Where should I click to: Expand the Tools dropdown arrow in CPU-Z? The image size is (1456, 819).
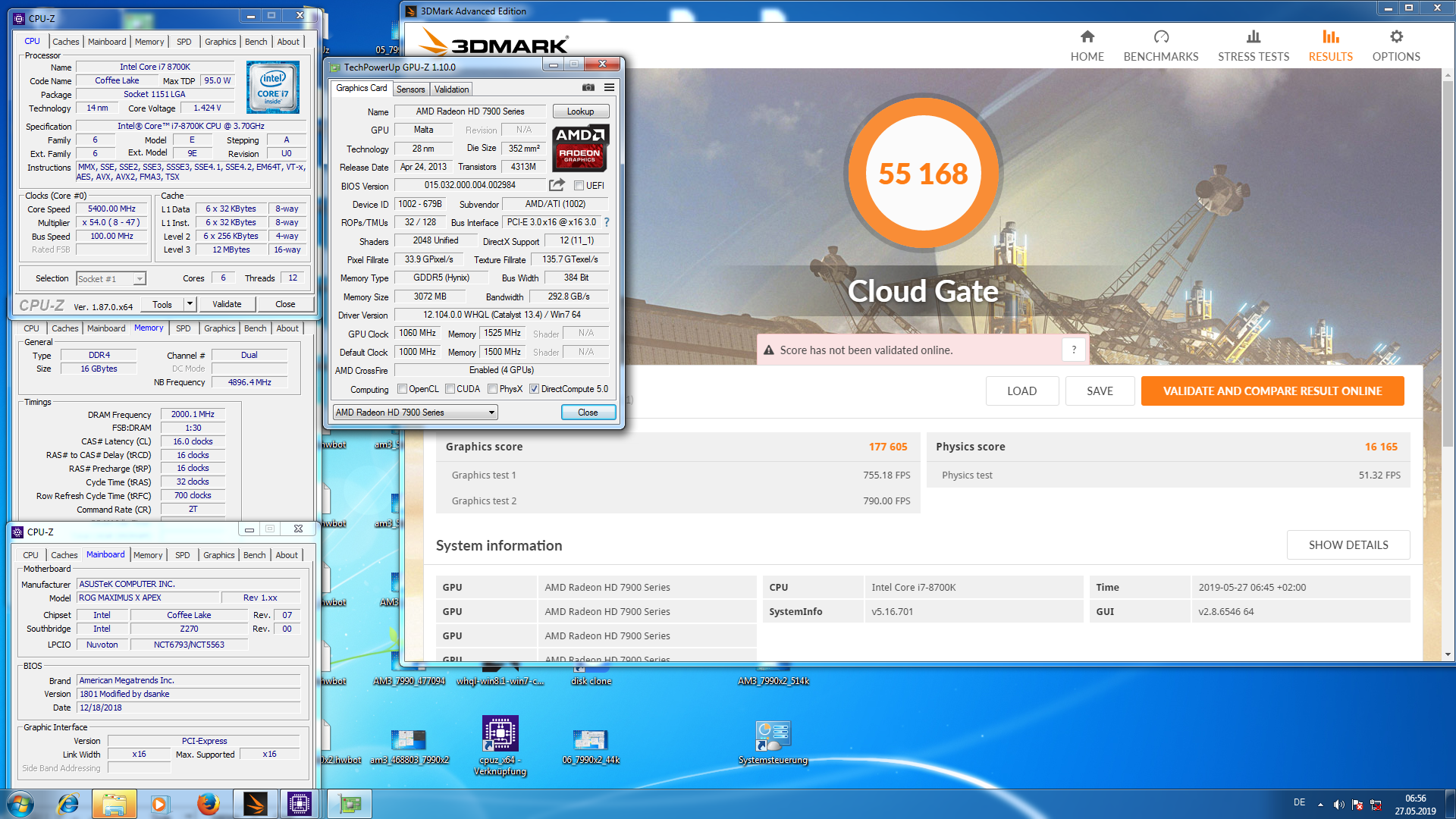[x=190, y=304]
